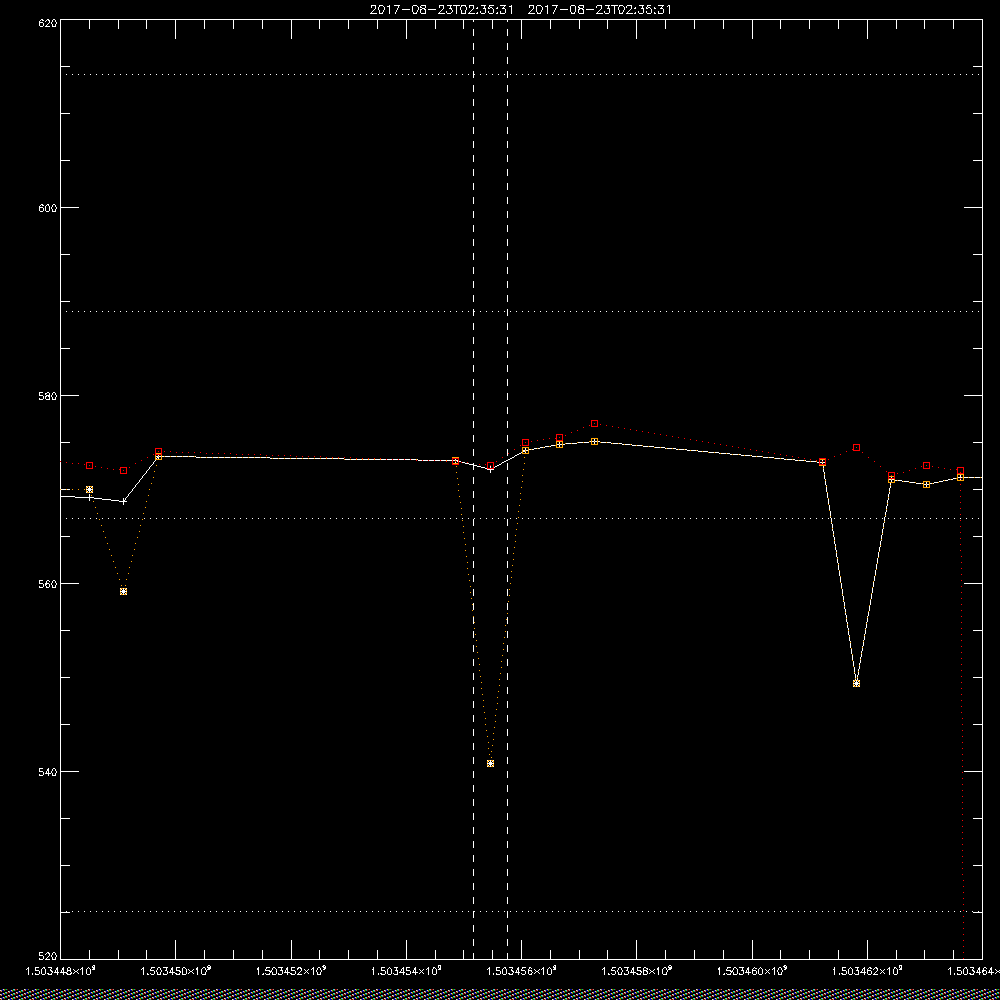Click x-axis label 1.503454×10⁹
The image size is (1000, 1000).
(406, 971)
